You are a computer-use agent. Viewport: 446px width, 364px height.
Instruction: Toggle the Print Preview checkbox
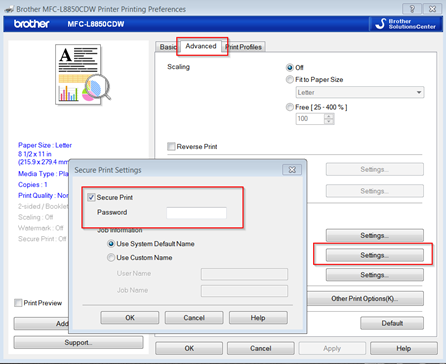18,303
